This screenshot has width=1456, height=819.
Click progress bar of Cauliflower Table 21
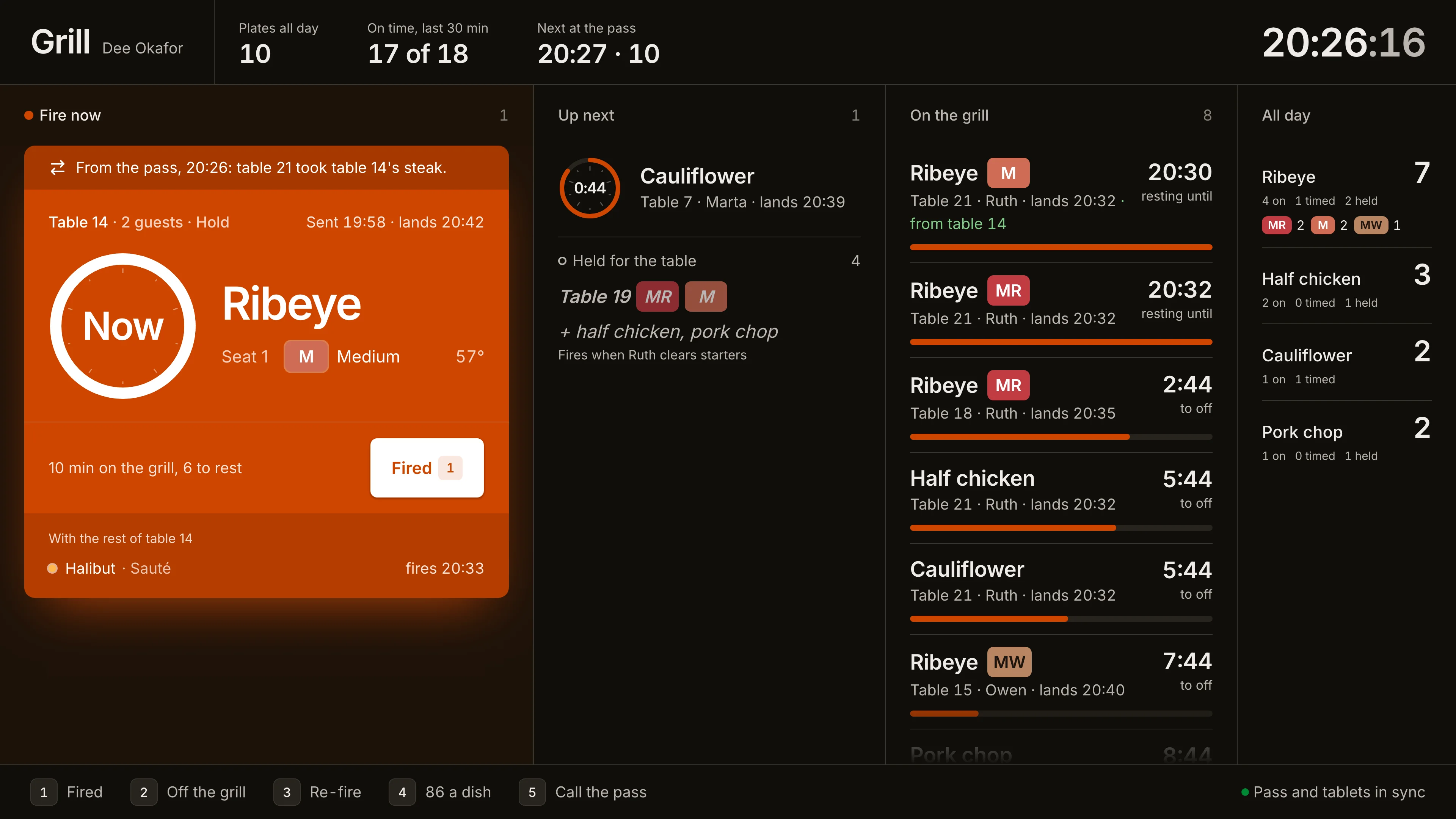click(x=1061, y=619)
